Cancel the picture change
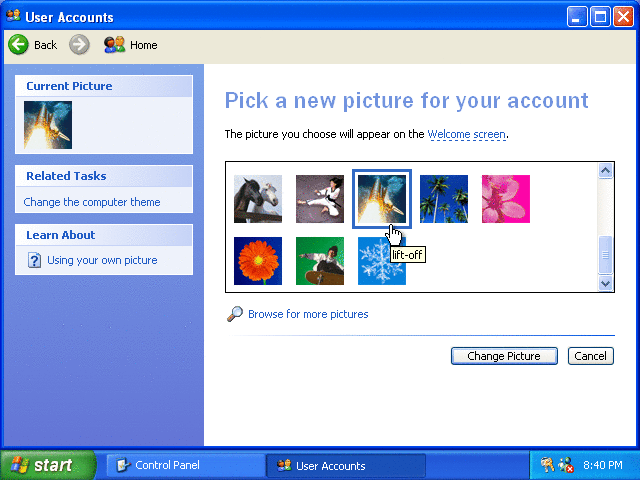The image size is (640, 480). (591, 356)
